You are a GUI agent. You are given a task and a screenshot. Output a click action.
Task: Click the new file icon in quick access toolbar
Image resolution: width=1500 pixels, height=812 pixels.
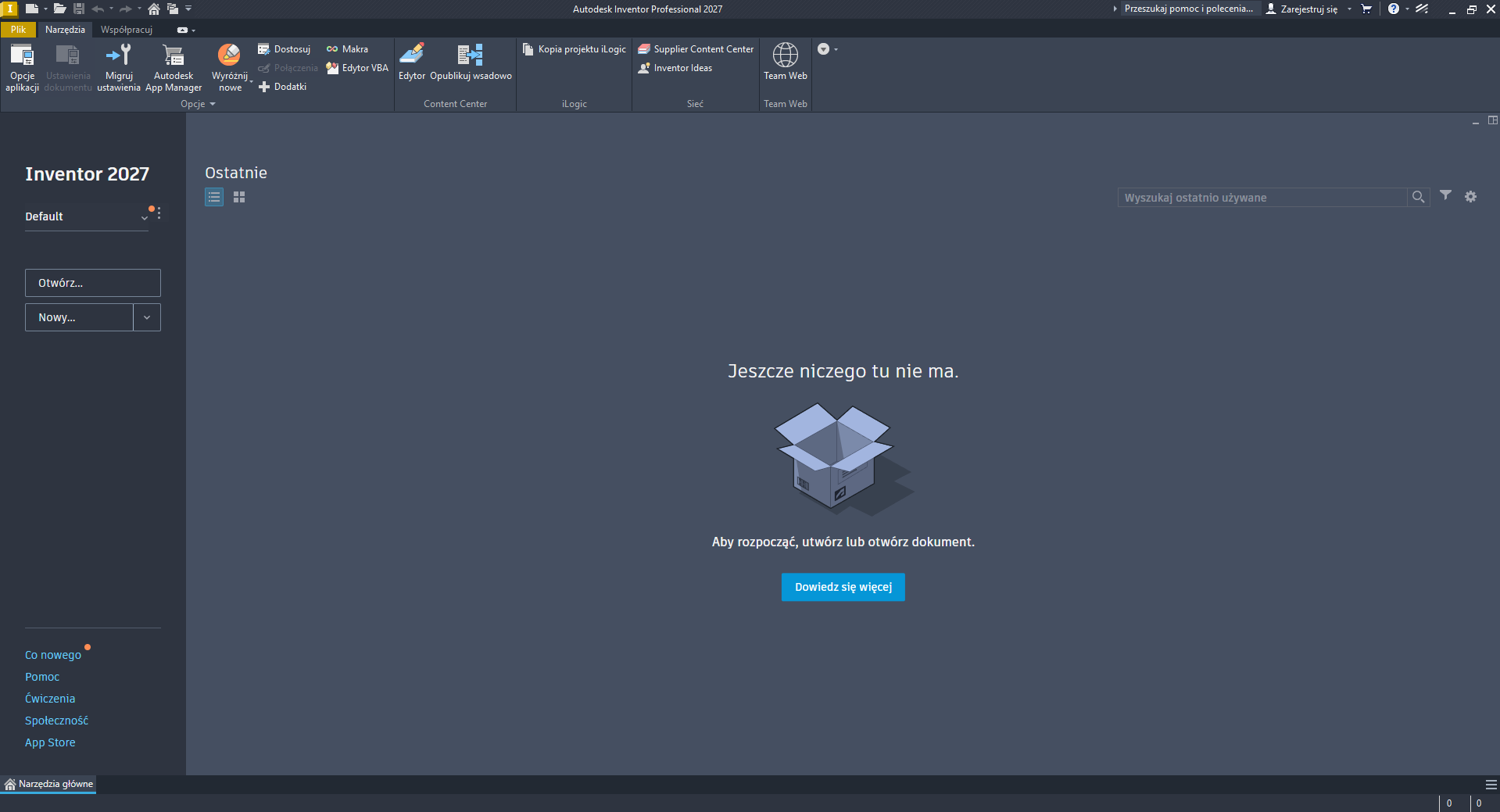click(x=31, y=9)
